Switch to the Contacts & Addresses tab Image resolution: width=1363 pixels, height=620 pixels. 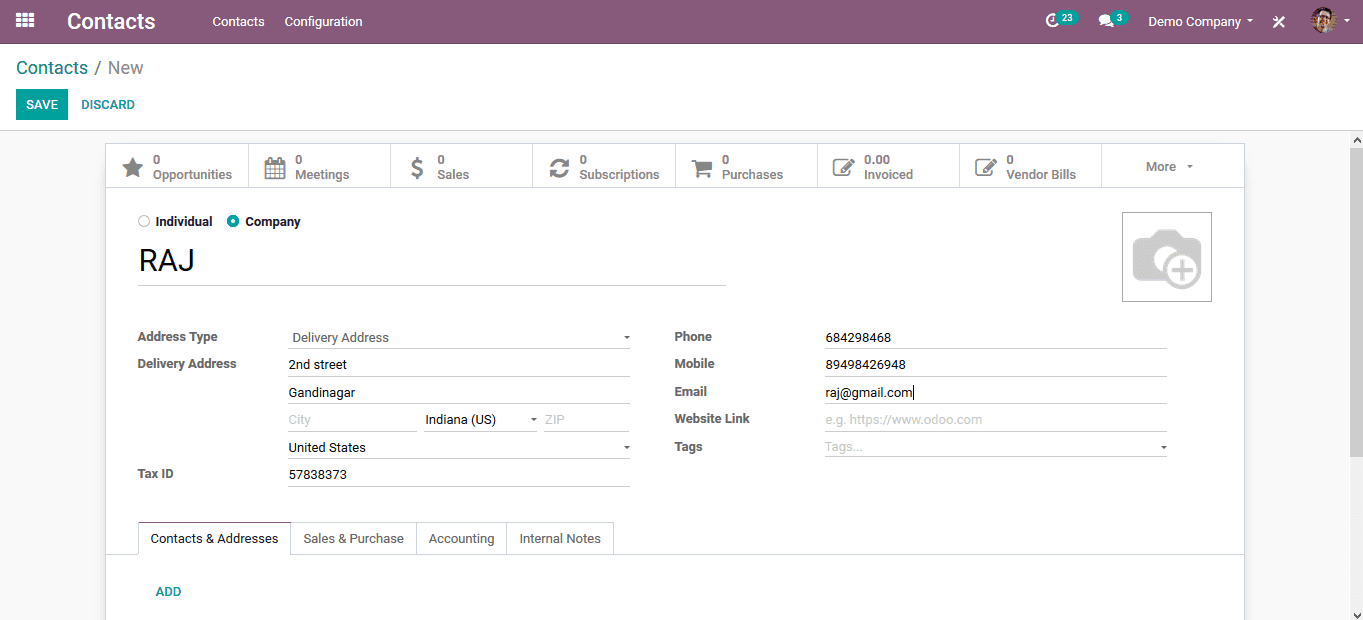[x=214, y=538]
